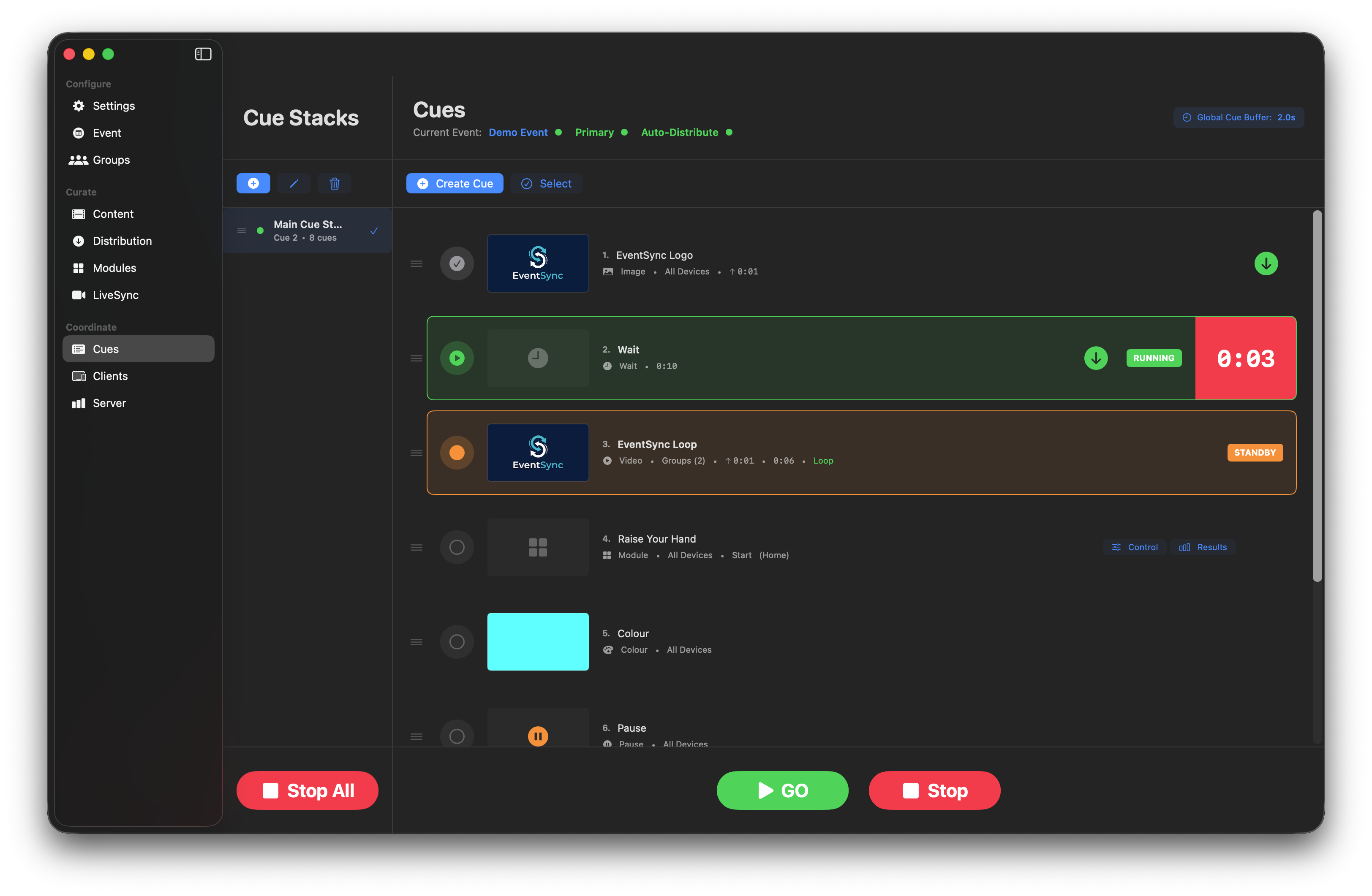Click the red Stop button
Screen dimensions: 1372x896
tap(934, 790)
